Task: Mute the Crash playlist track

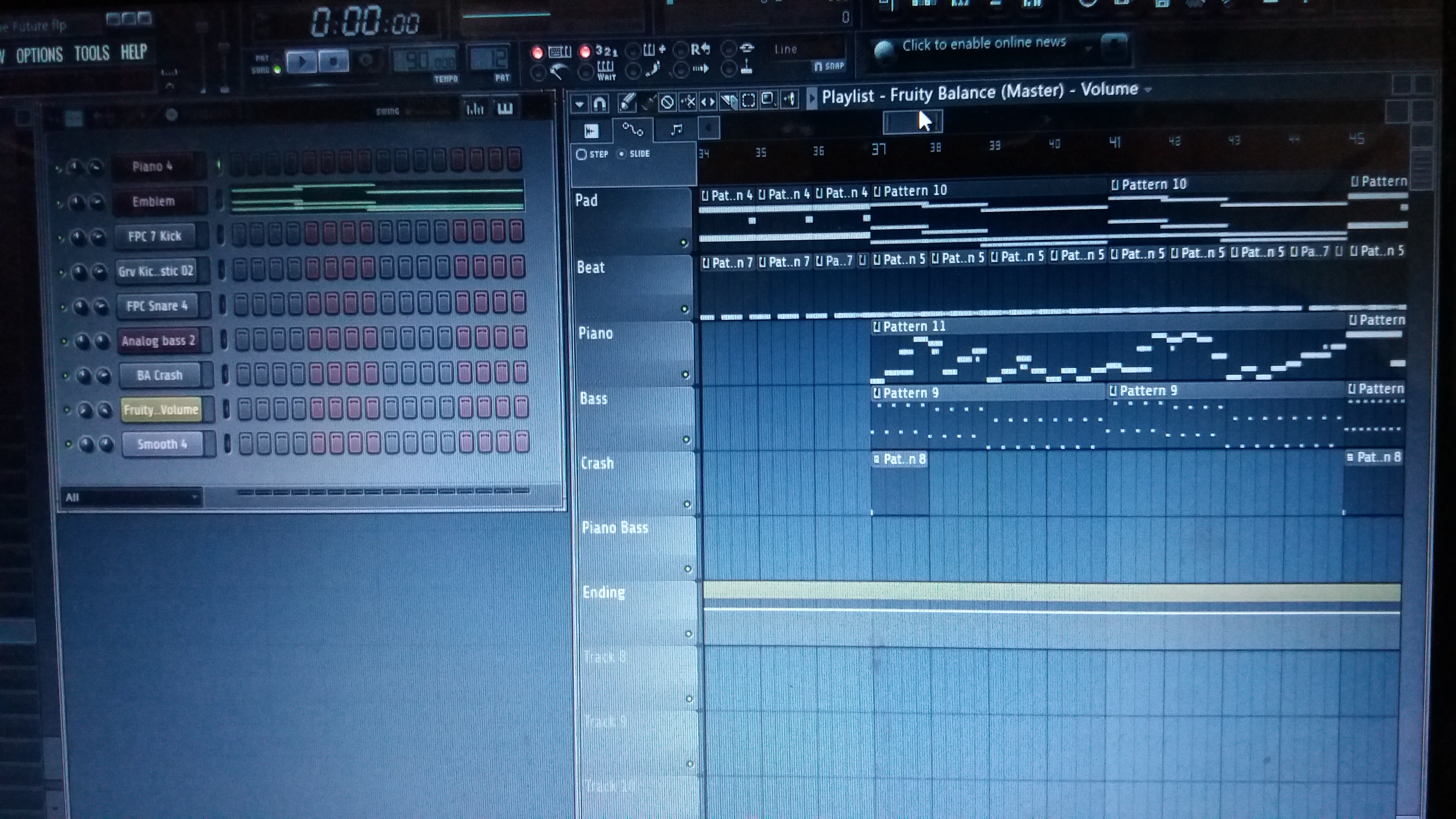Action: pyautogui.click(x=687, y=504)
